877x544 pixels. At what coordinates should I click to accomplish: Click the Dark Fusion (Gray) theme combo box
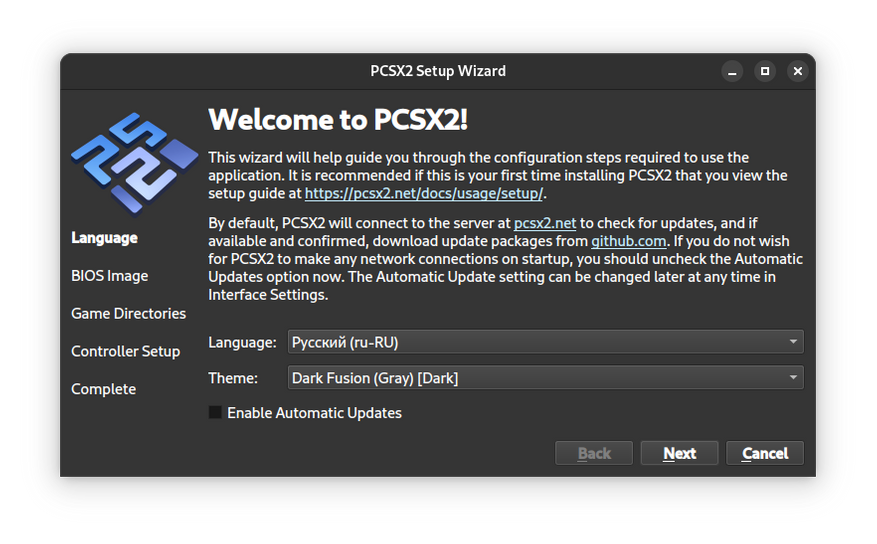[545, 377]
